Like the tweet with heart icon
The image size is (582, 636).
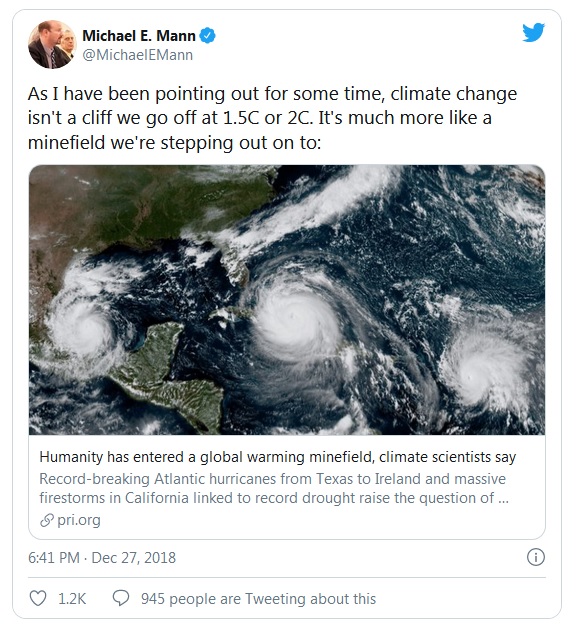(x=39, y=598)
